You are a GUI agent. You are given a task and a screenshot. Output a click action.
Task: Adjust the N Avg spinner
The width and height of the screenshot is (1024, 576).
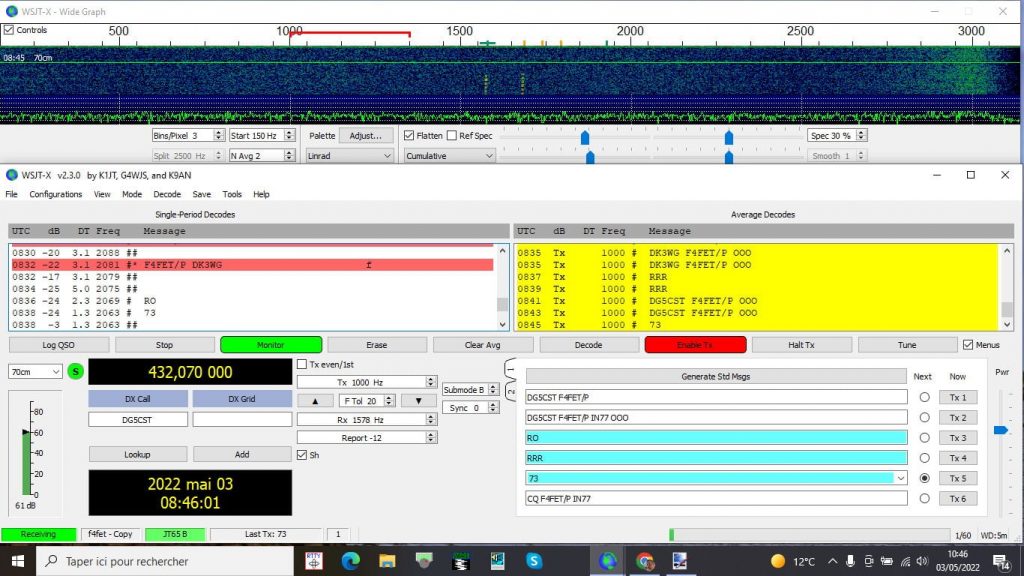(289, 156)
